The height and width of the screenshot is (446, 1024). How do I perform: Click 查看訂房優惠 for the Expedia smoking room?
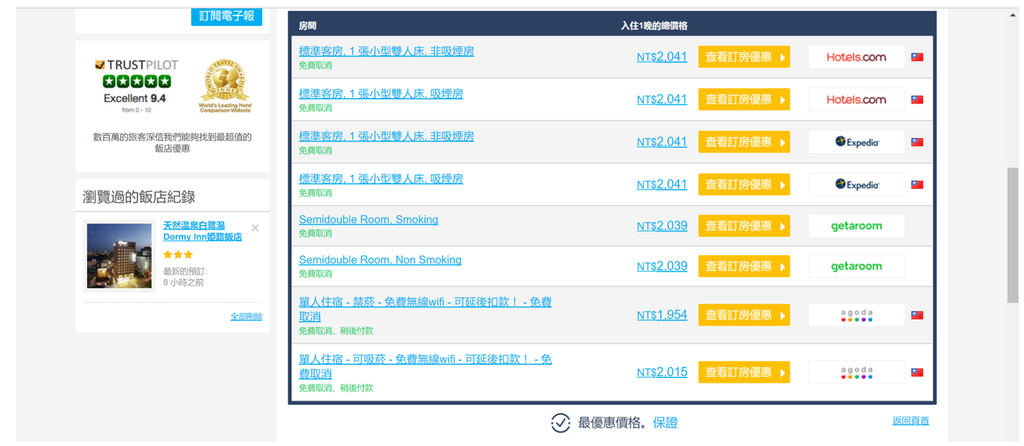pyautogui.click(x=744, y=184)
